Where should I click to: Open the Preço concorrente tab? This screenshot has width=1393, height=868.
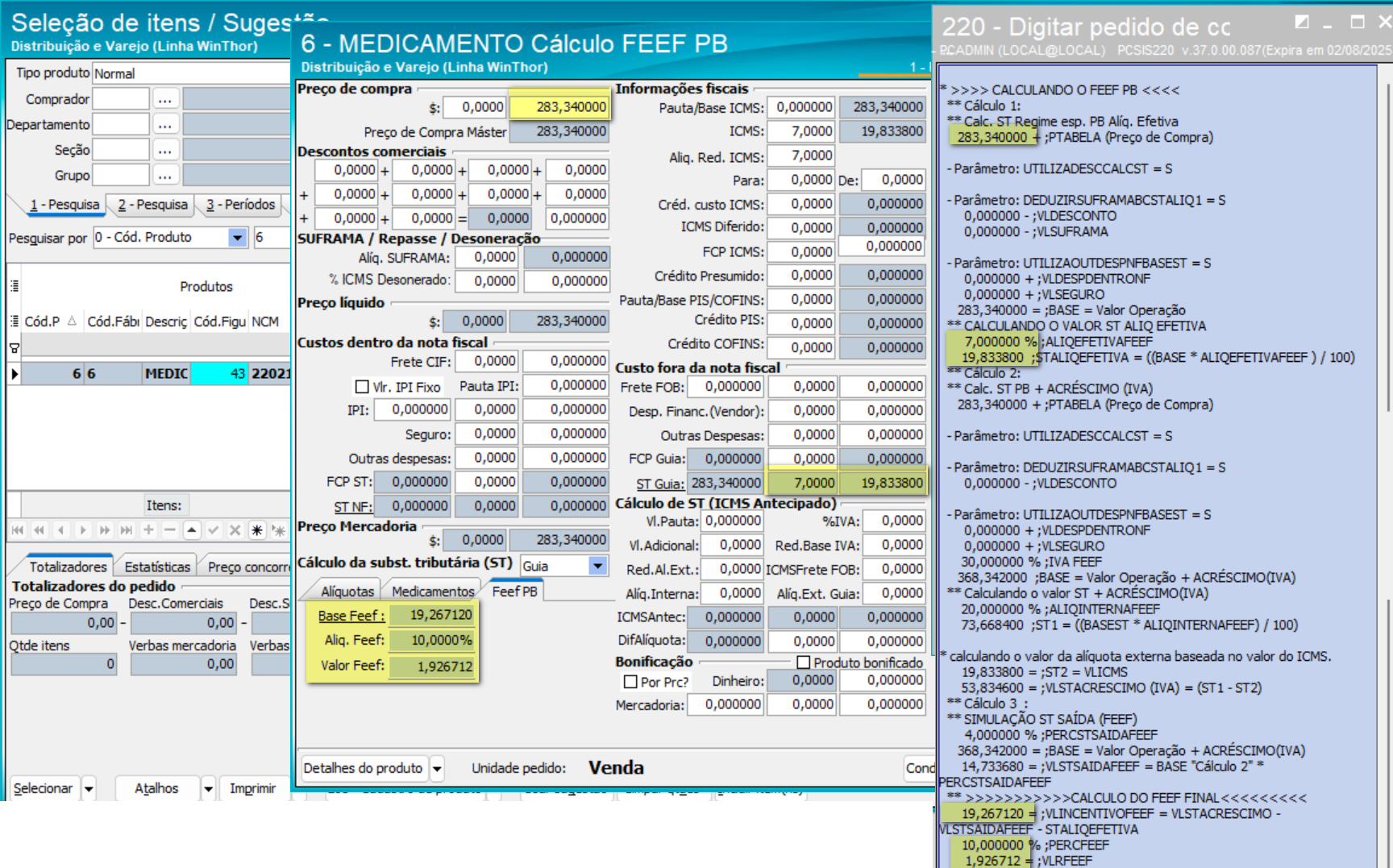click(247, 567)
